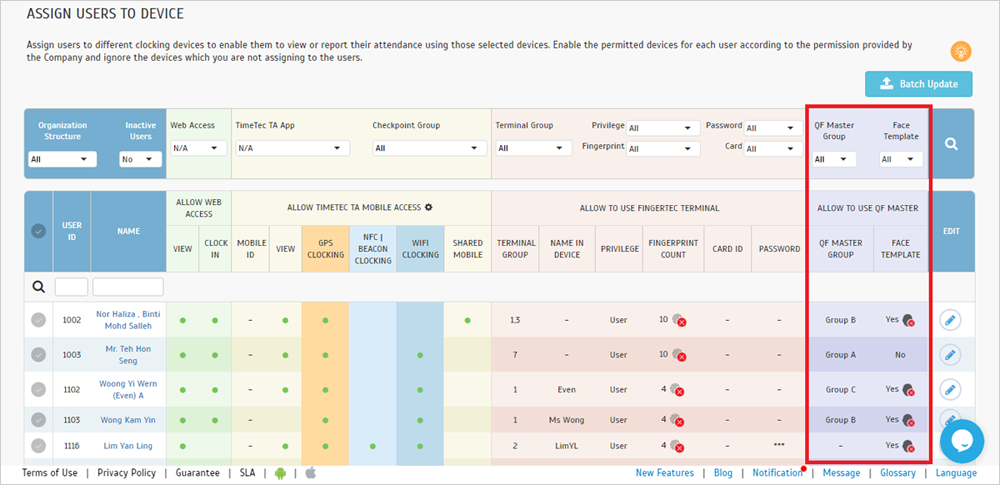Image resolution: width=1000 pixels, height=485 pixels.
Task: Open the Privacy Policy link
Action: tap(126, 473)
